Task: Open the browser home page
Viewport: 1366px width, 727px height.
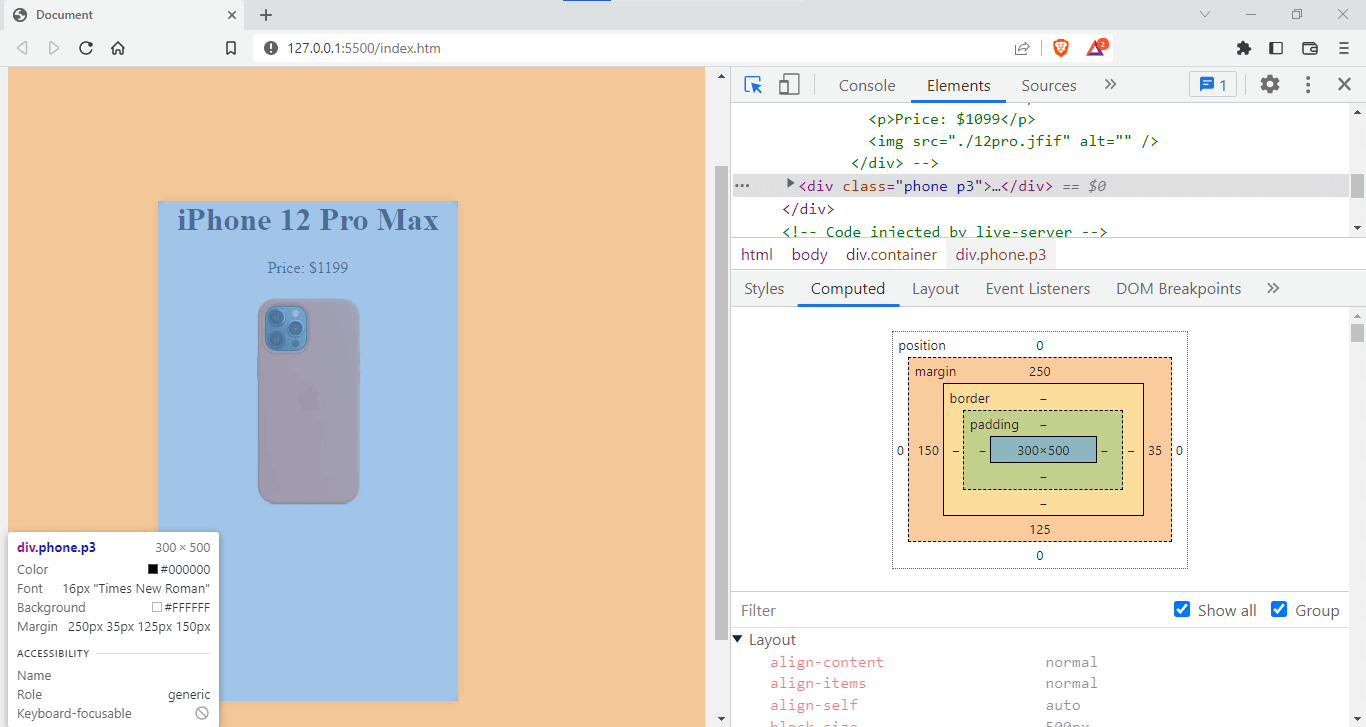Action: click(x=118, y=48)
